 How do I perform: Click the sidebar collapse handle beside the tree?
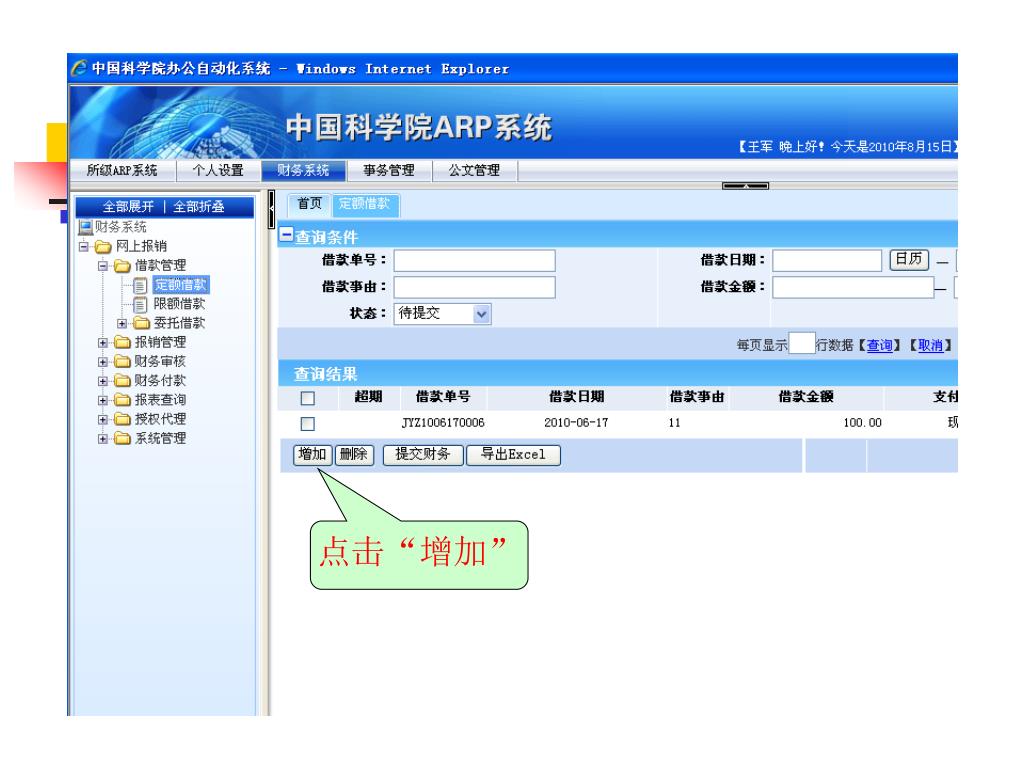coord(271,210)
